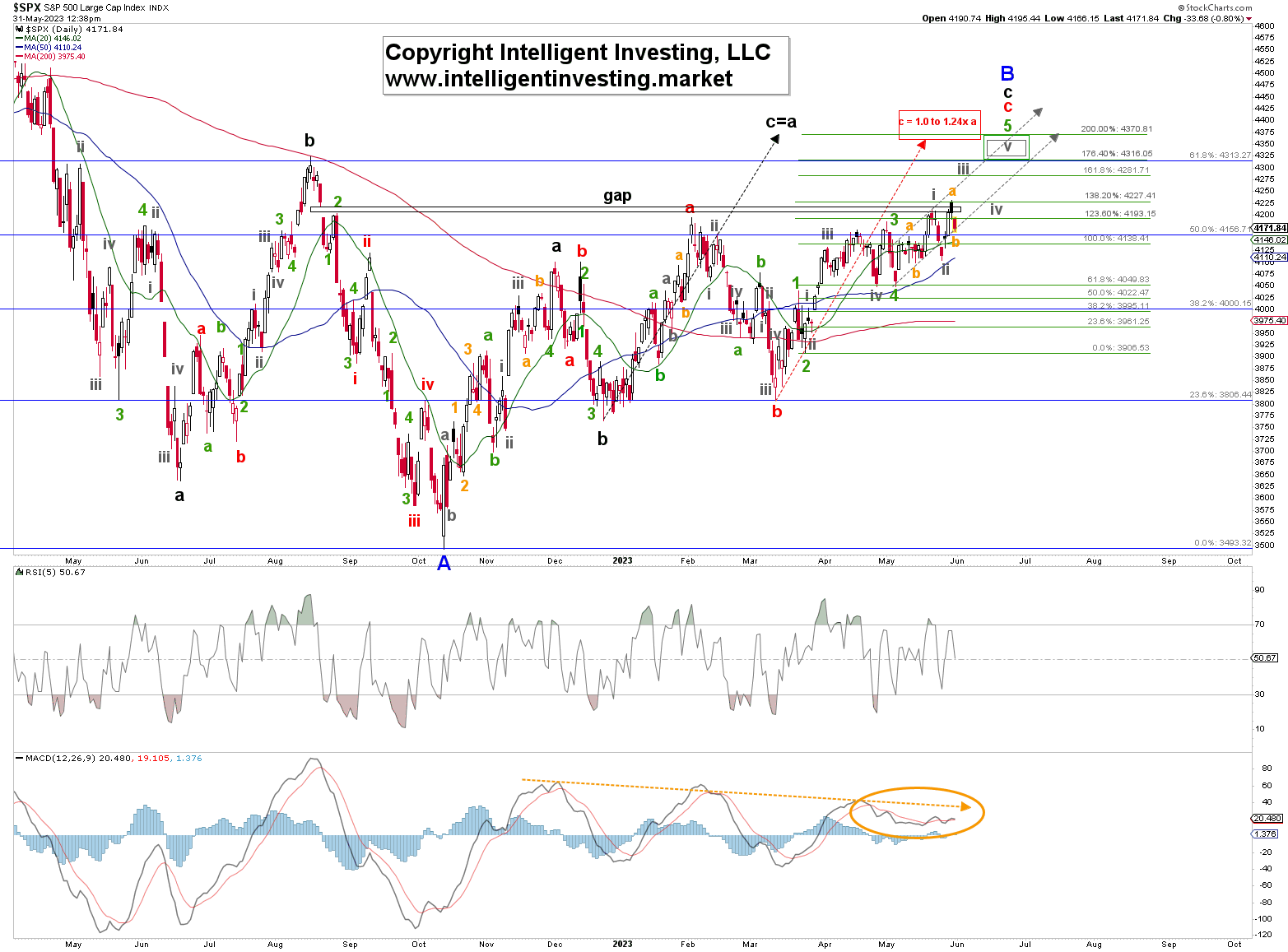
Task: Select the Low 4166.15 value in header
Action: pos(1072,18)
